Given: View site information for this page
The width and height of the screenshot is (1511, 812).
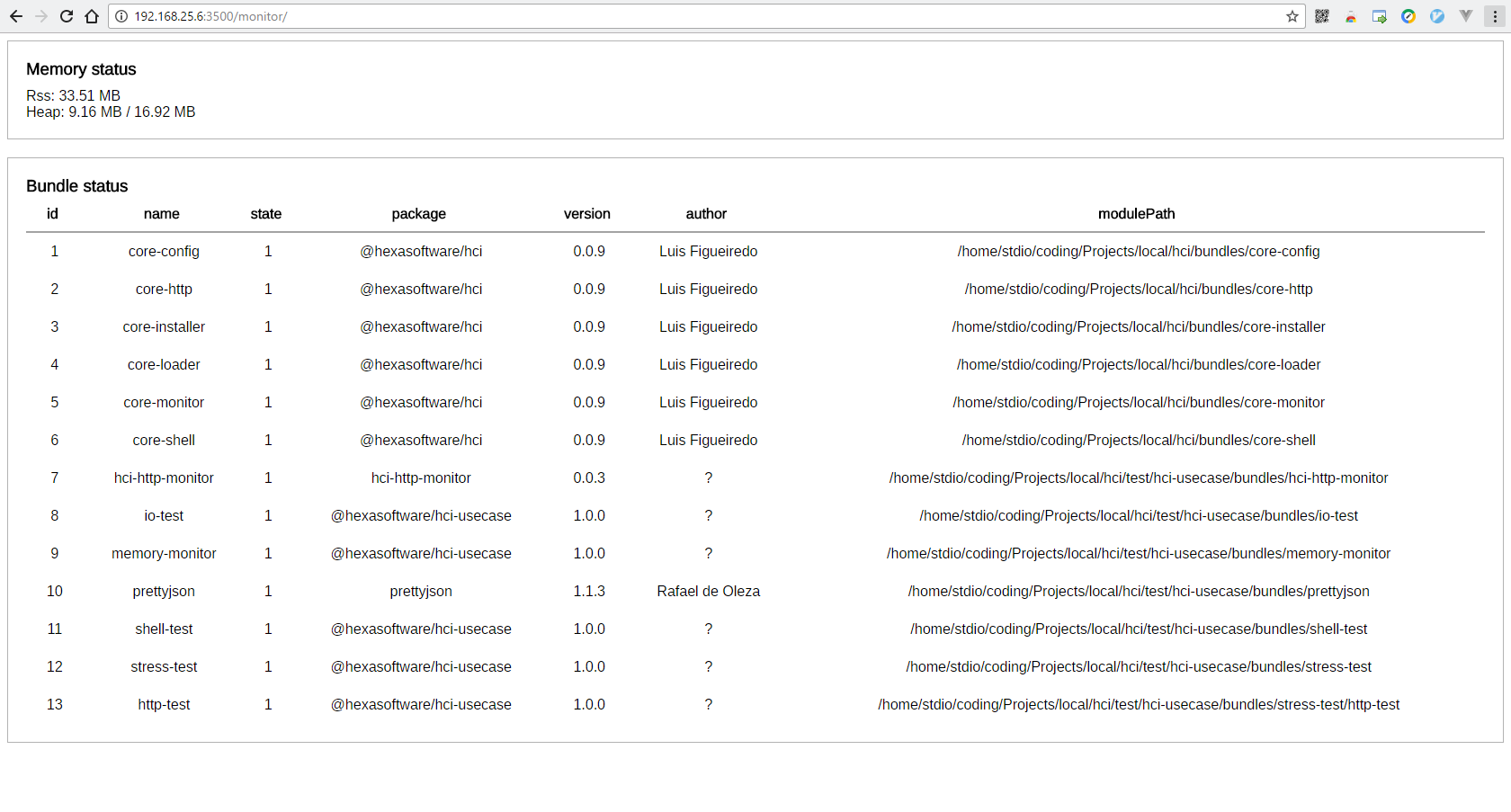Looking at the screenshot, I should [121, 16].
